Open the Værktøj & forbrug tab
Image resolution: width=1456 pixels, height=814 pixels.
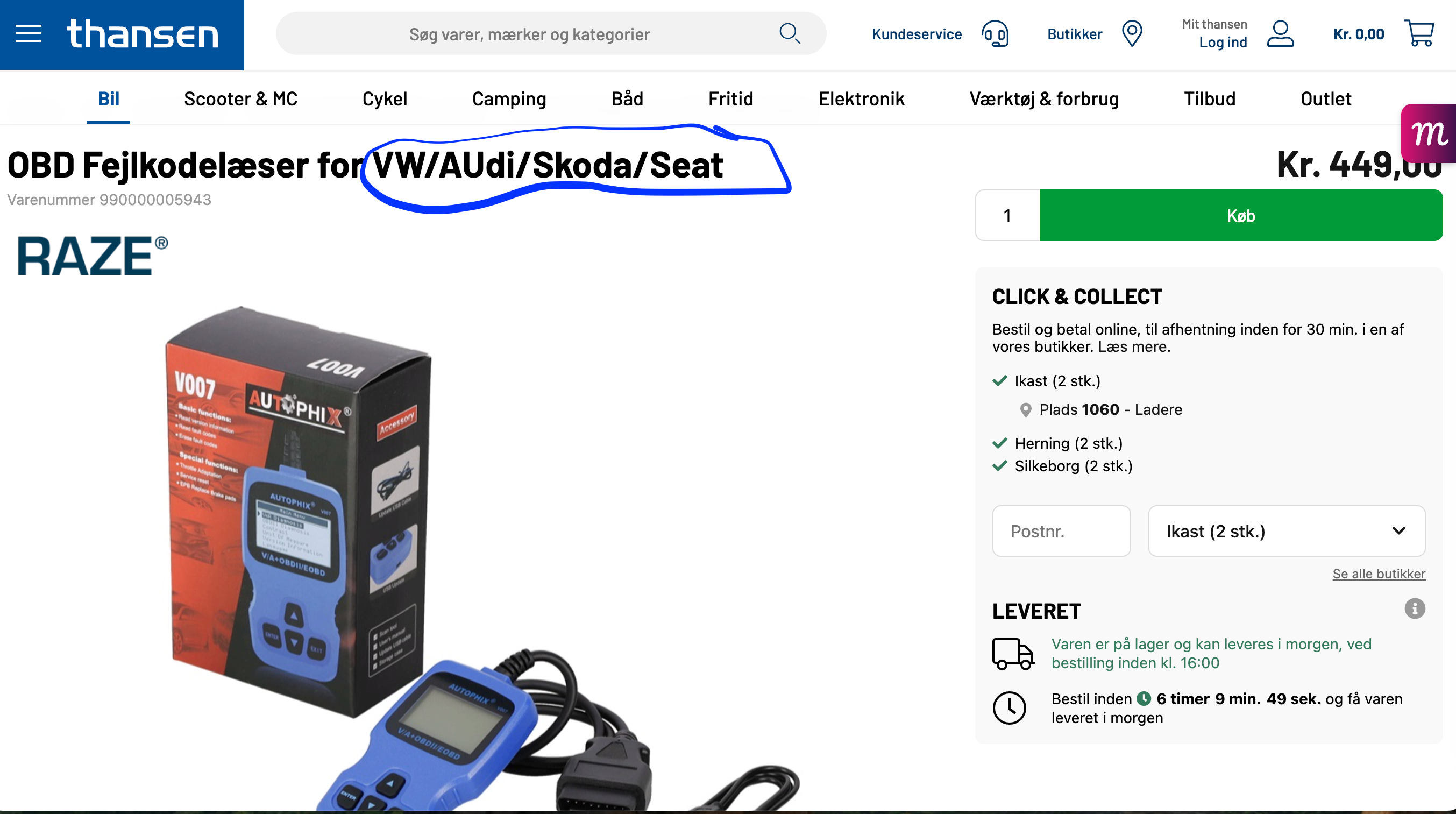click(x=1044, y=99)
